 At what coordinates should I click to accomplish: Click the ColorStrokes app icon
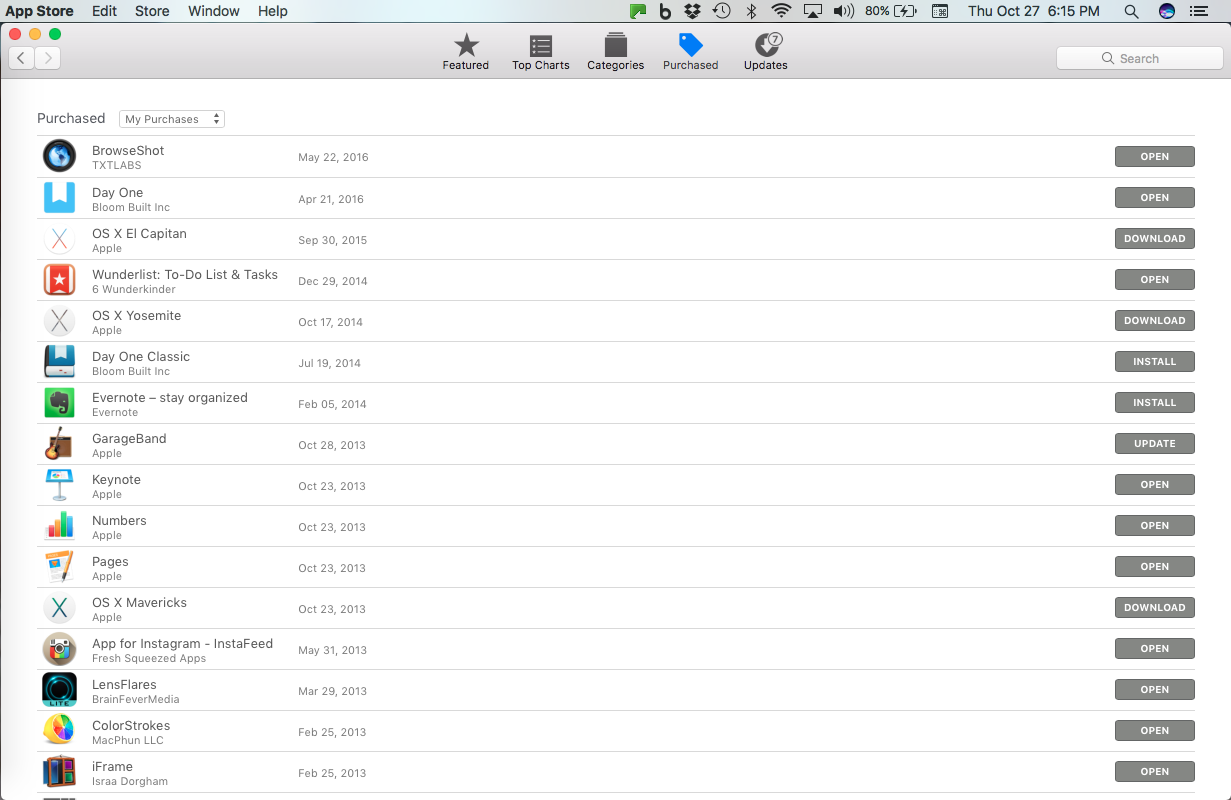pyautogui.click(x=60, y=730)
